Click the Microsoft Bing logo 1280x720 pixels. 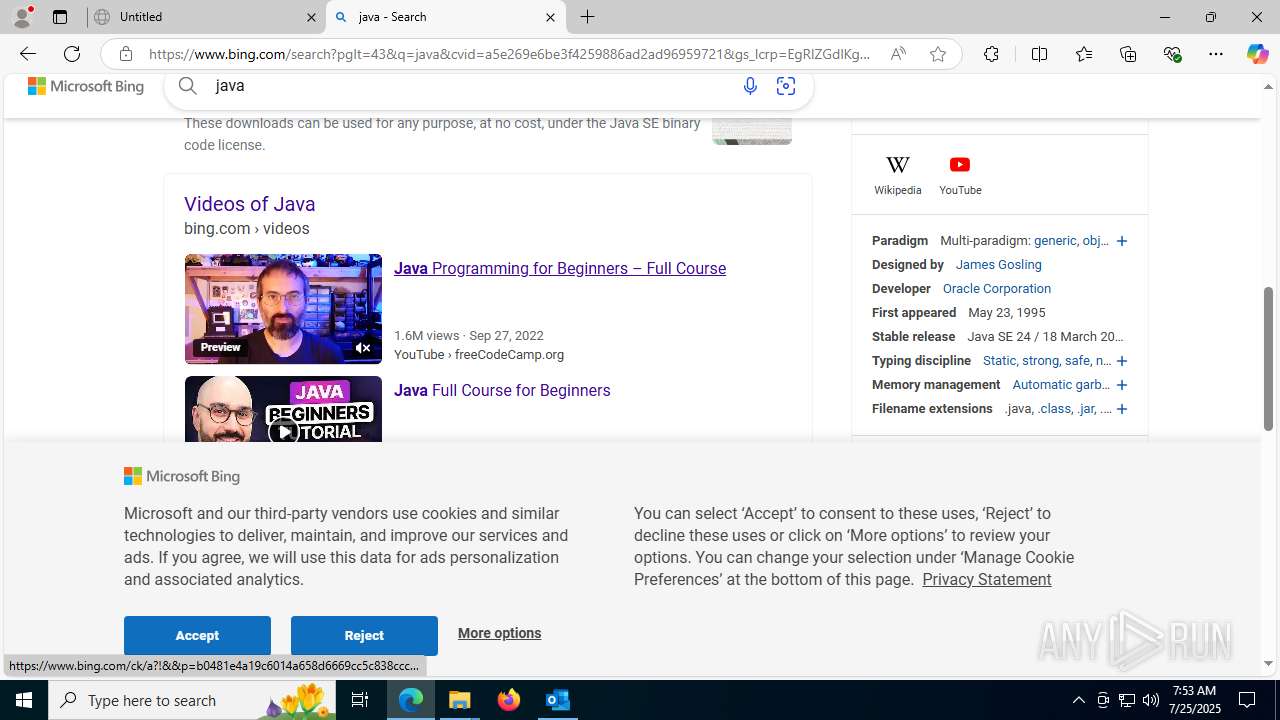(x=86, y=86)
